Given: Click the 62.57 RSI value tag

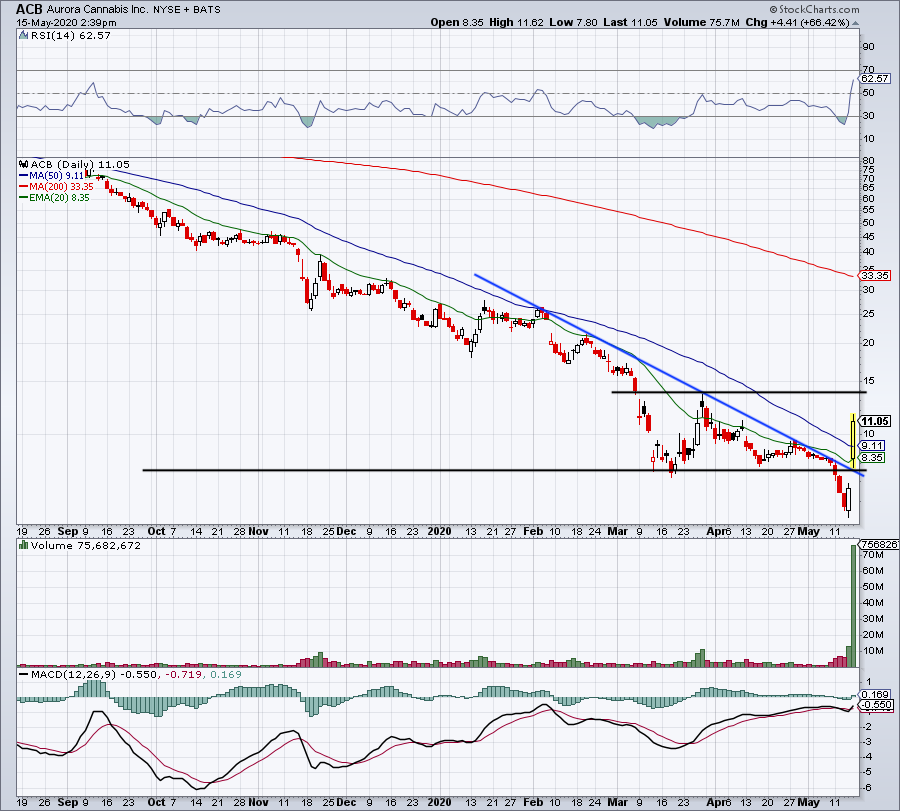Looking at the screenshot, I should 875,78.
